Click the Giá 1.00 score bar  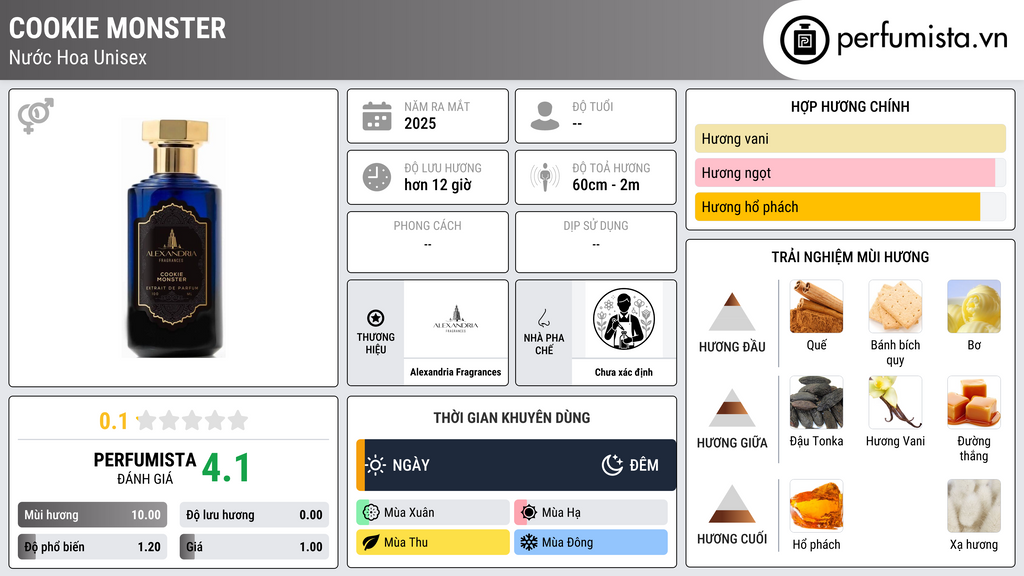tap(254, 547)
